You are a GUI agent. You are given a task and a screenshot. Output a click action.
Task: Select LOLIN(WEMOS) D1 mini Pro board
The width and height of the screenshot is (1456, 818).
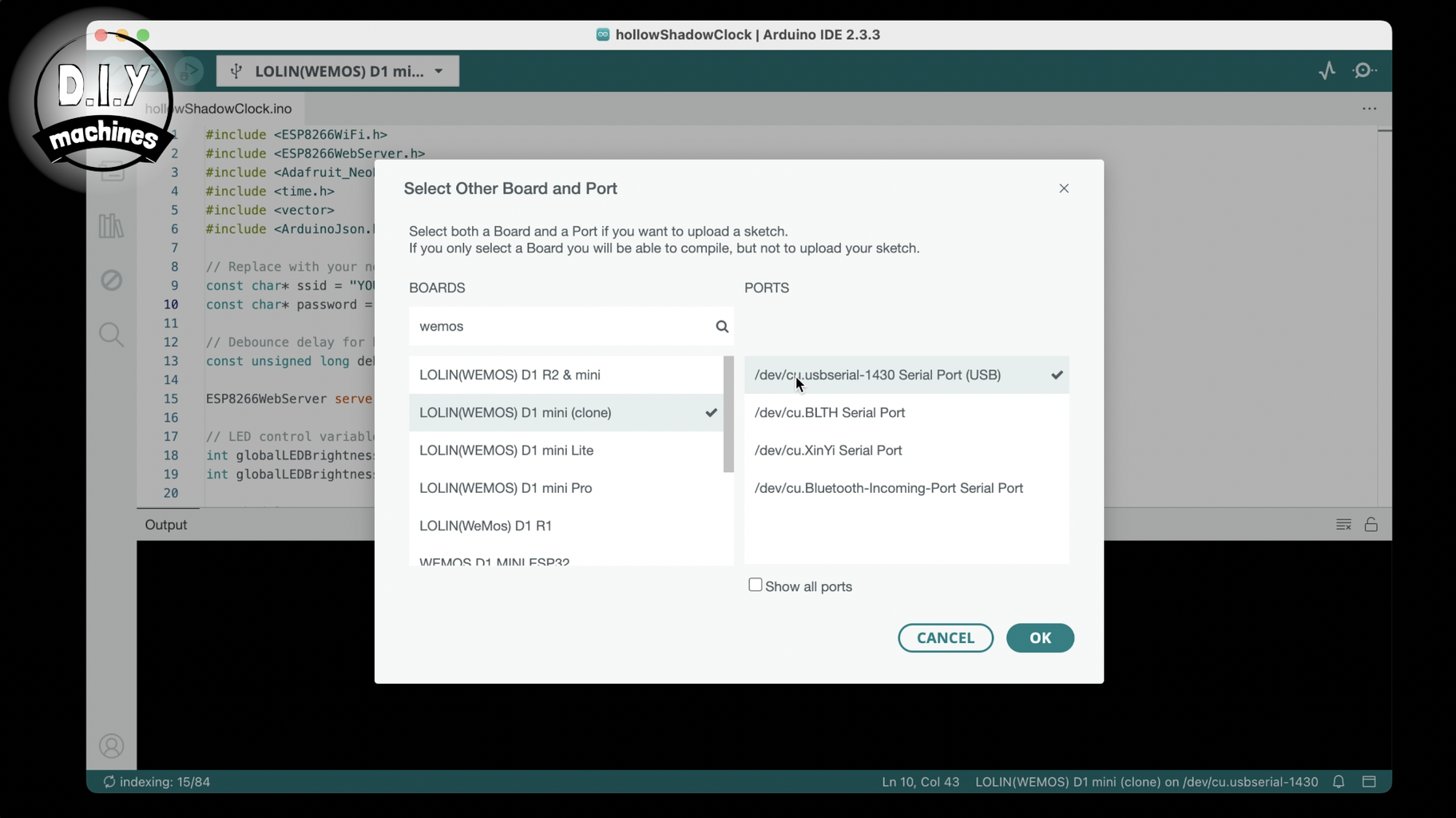565,488
